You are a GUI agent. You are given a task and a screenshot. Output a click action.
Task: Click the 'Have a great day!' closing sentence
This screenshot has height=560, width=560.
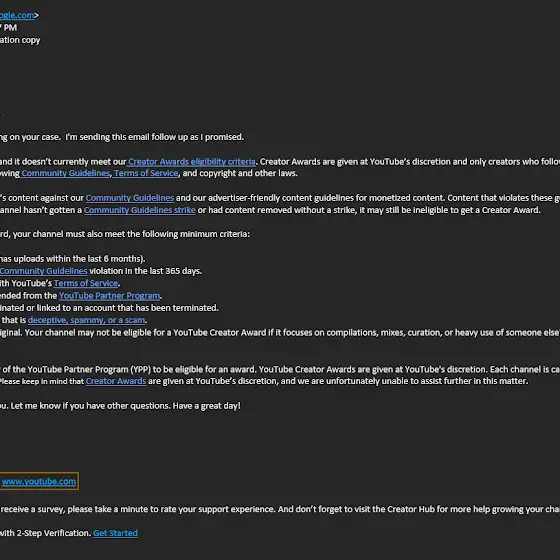click(x=206, y=406)
